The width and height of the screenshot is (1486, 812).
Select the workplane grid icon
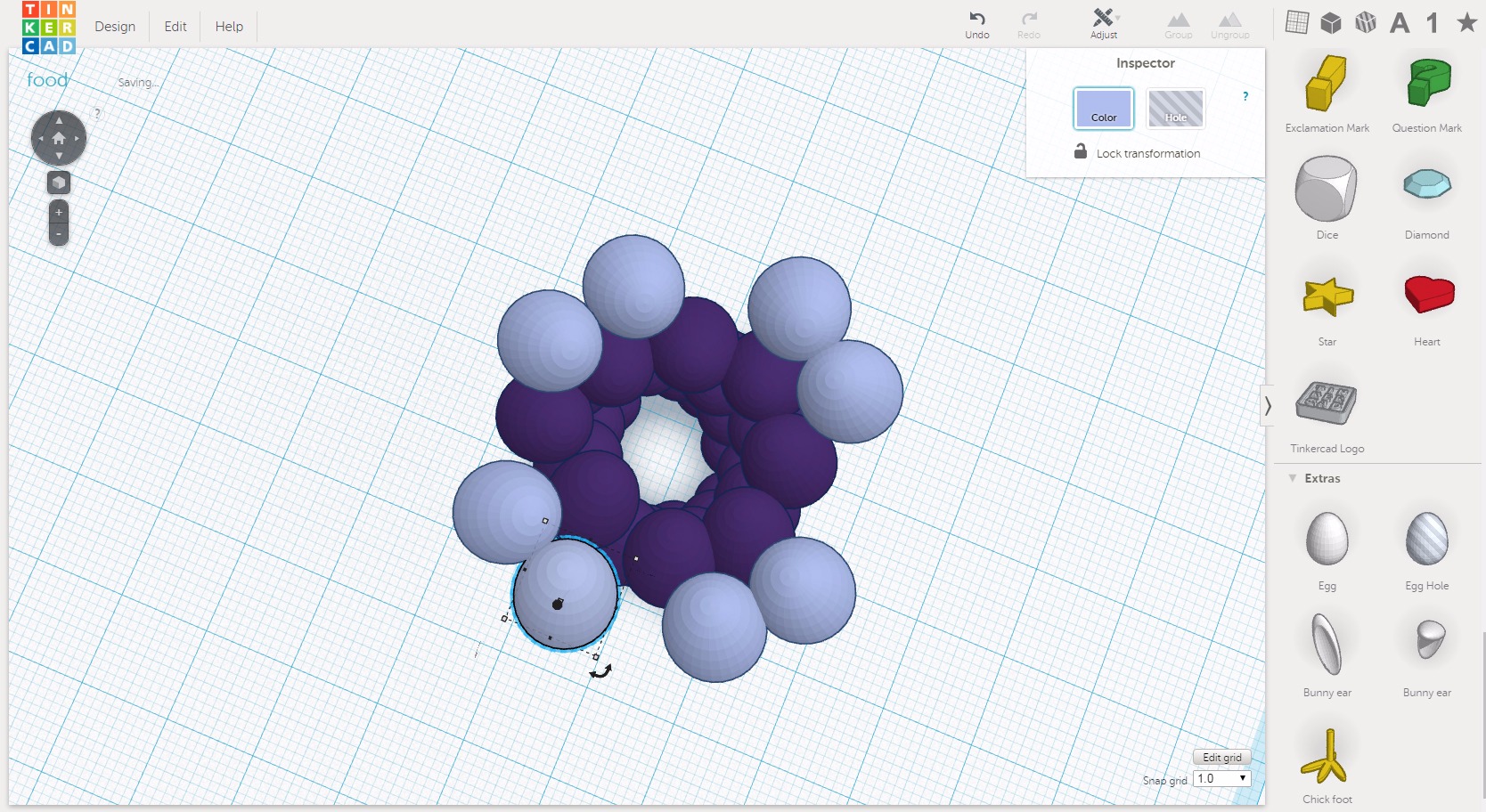click(1297, 22)
